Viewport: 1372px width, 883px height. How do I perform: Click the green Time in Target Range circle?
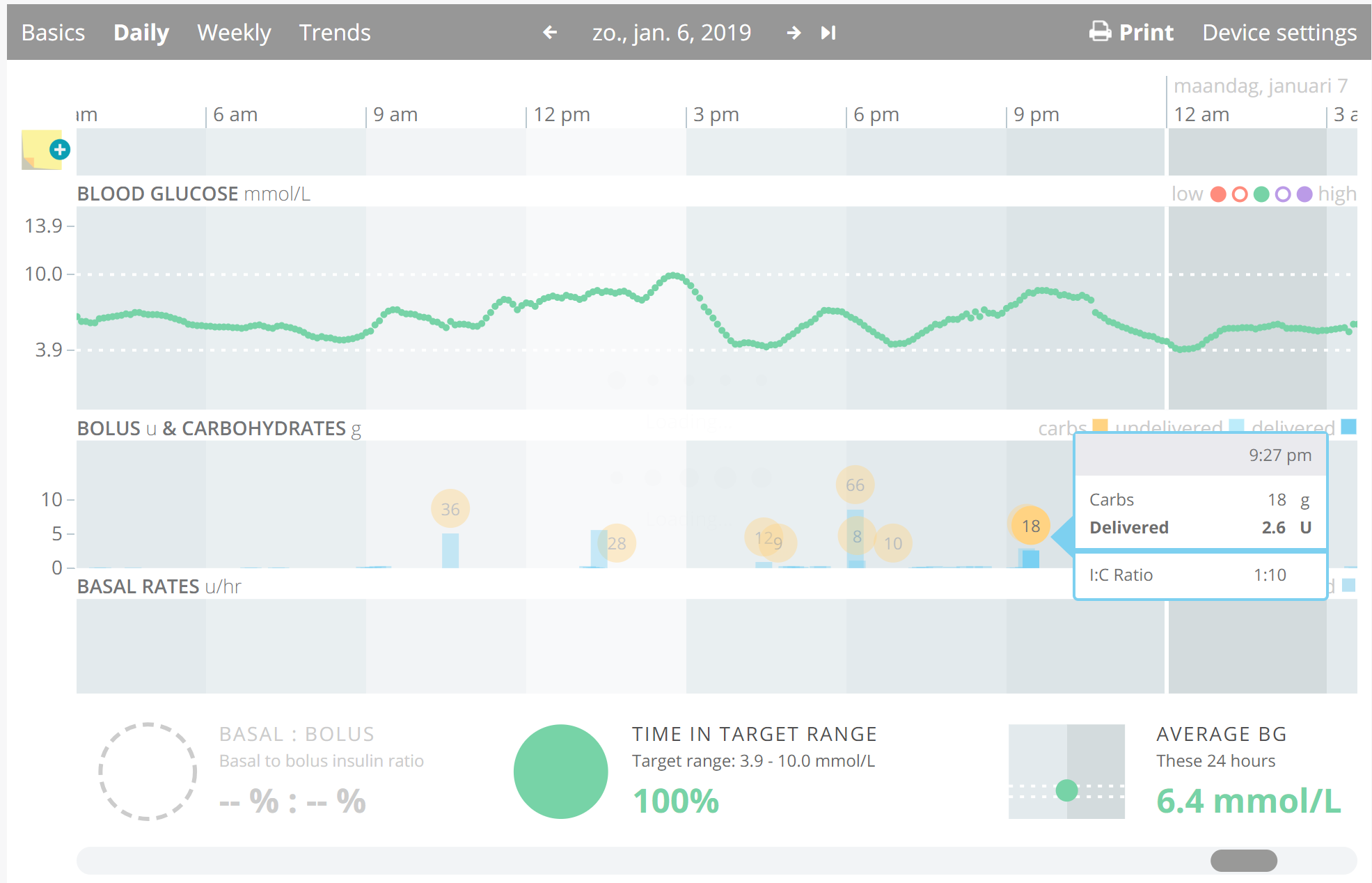tap(560, 772)
